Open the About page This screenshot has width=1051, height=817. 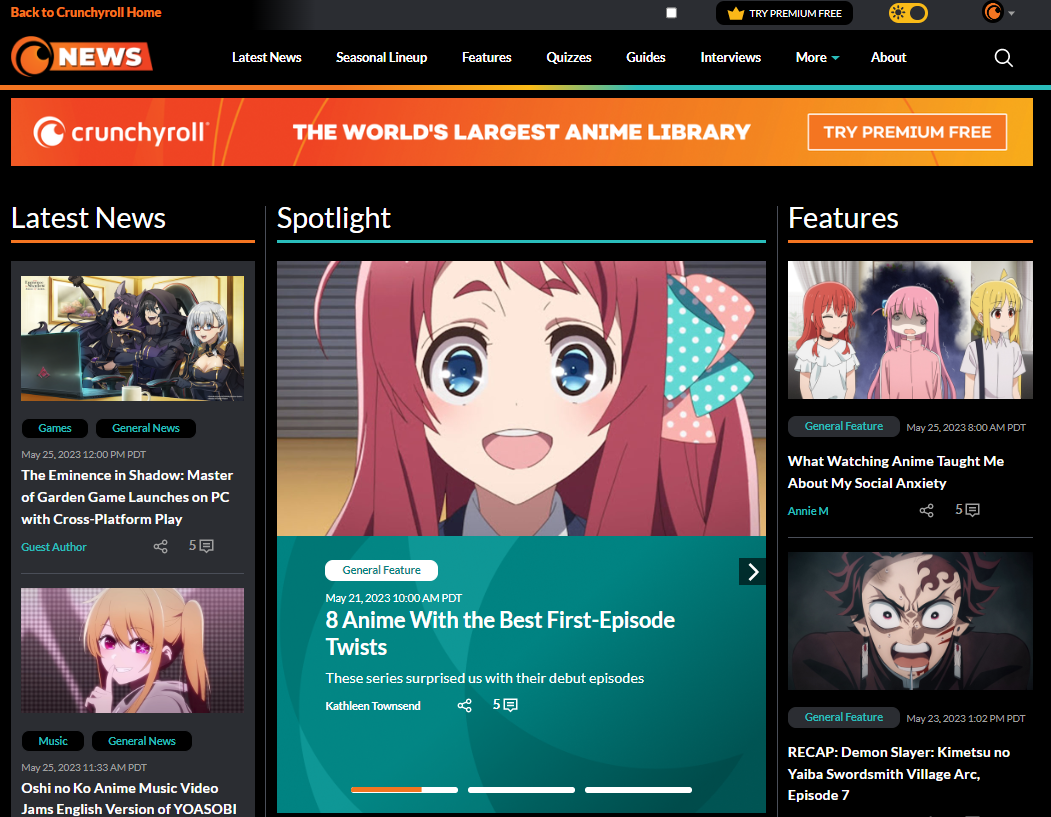888,58
